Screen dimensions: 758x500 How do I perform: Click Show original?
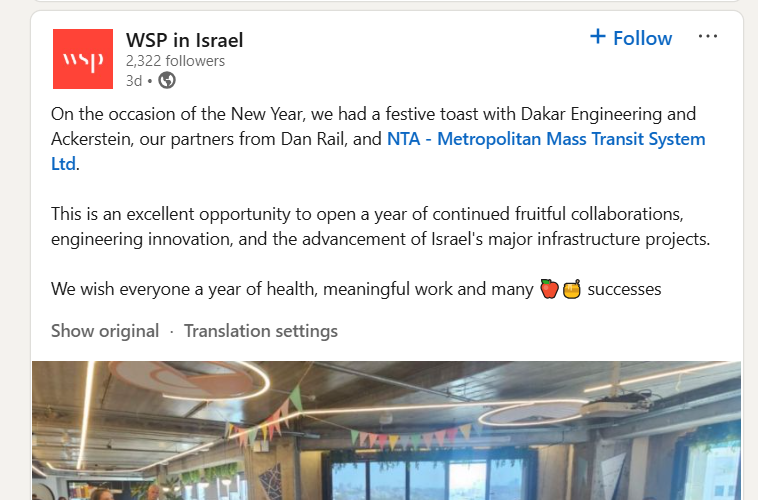[x=105, y=331]
